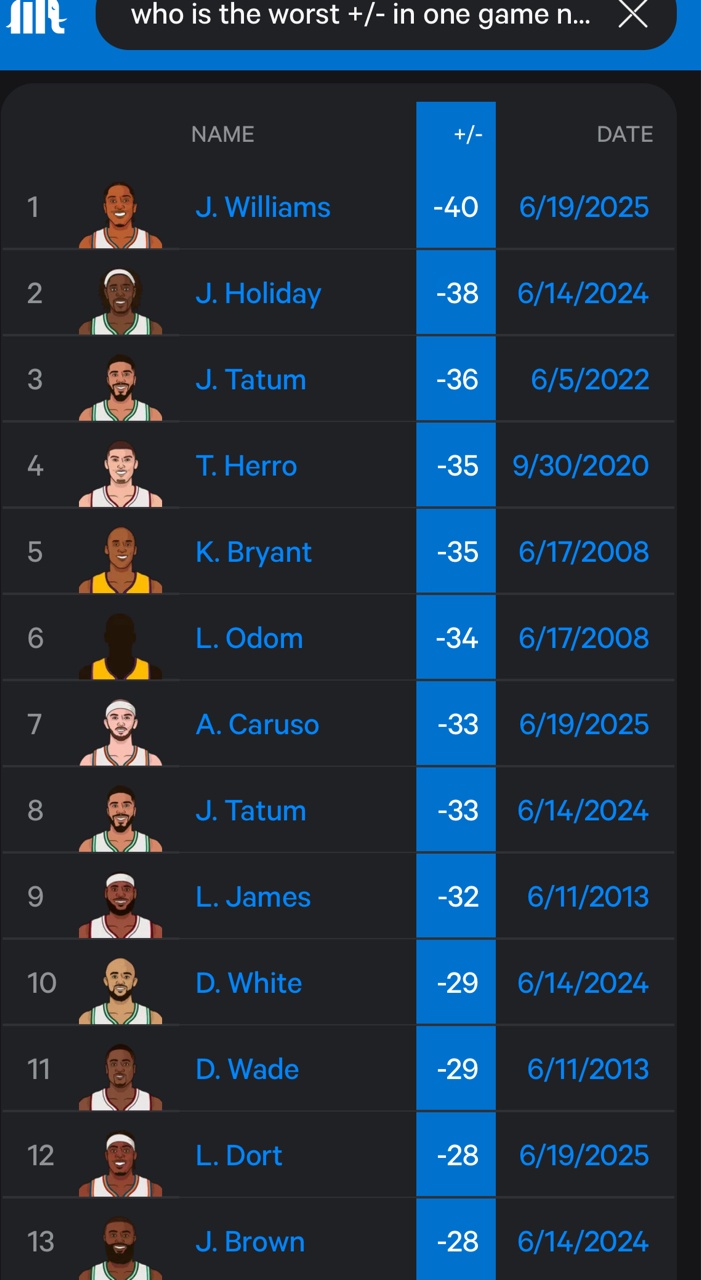This screenshot has width=701, height=1280.
Task: Tap K. Bryant player avatar
Action: pos(120,559)
